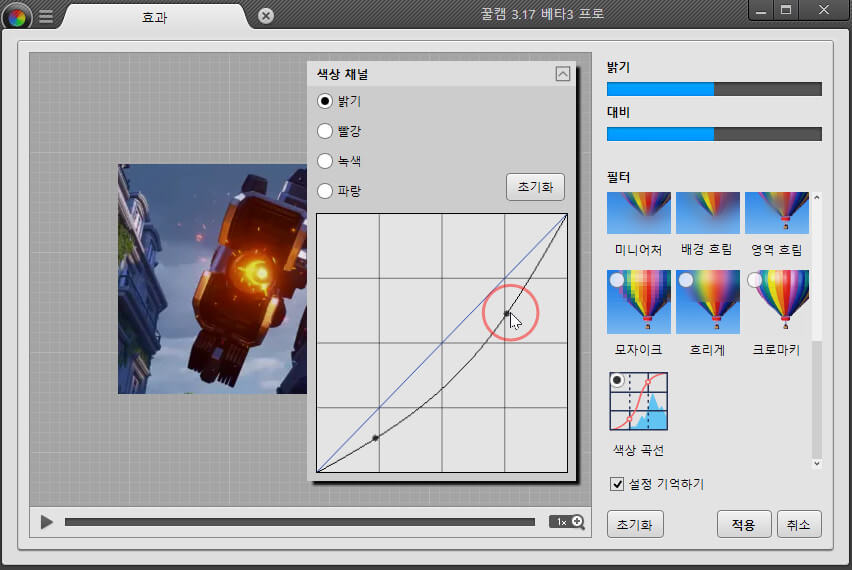Select the 파랑 channel radio button
The image size is (852, 570).
point(325,190)
